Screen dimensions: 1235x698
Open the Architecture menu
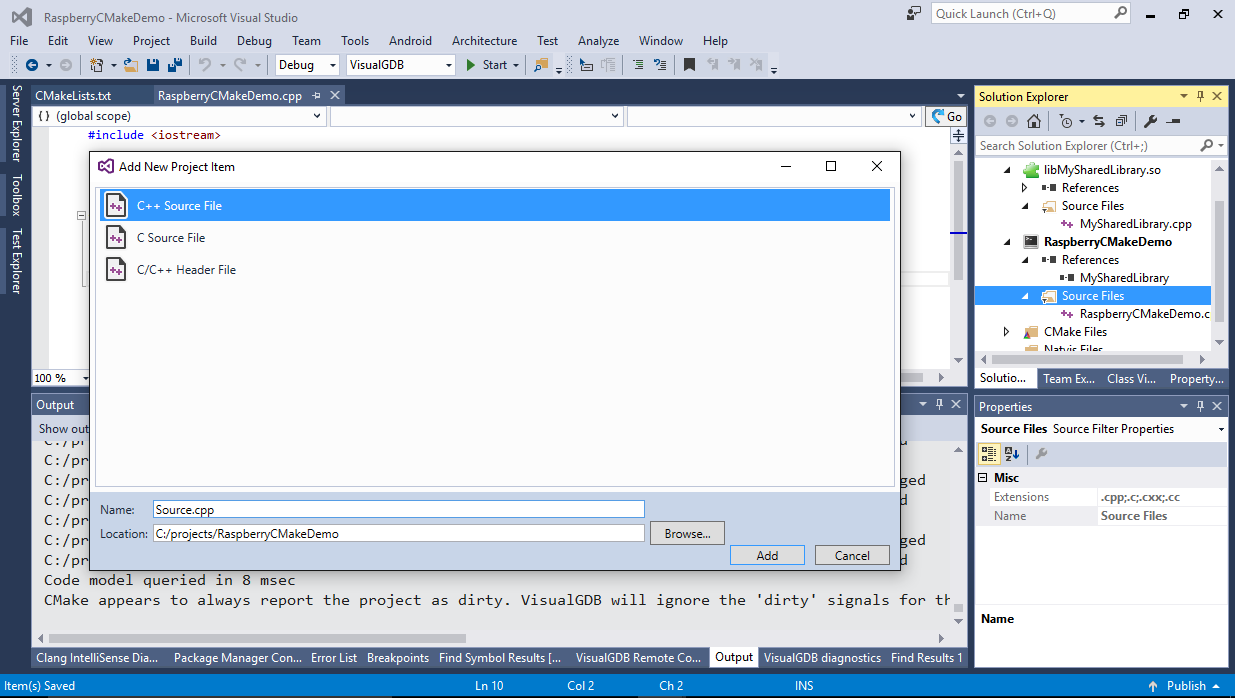coord(484,41)
